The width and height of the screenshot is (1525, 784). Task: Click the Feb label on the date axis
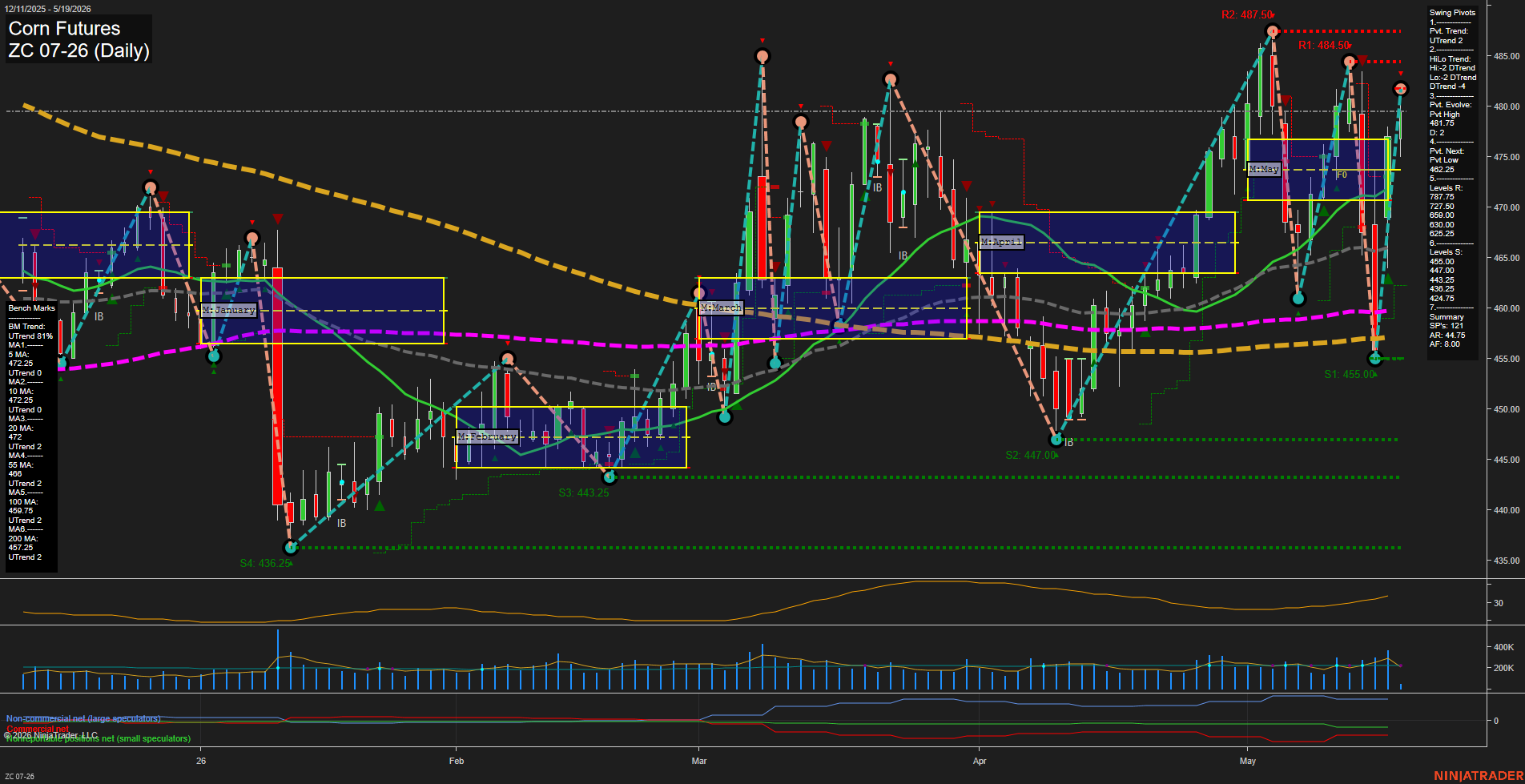tap(457, 761)
